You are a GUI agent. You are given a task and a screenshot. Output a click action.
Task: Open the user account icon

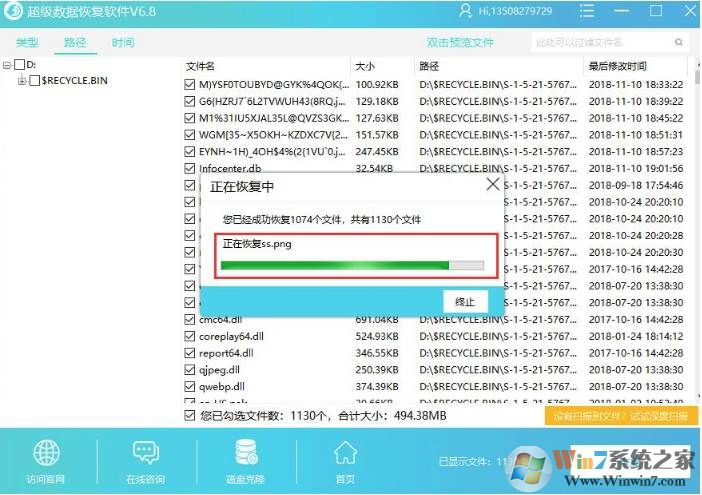pos(465,11)
